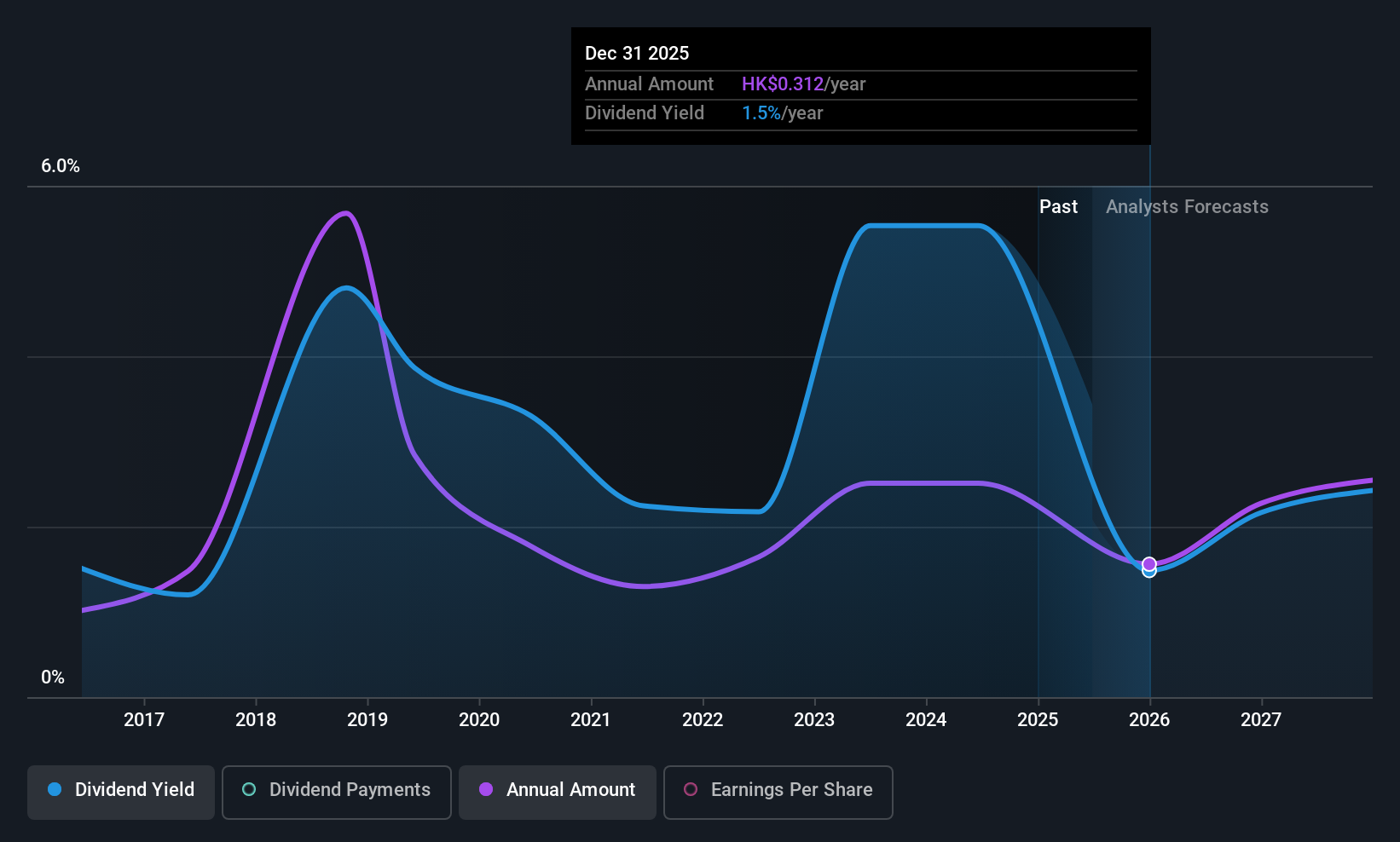
Task: Select the purple Annual Amount data point
Action: (1149, 563)
